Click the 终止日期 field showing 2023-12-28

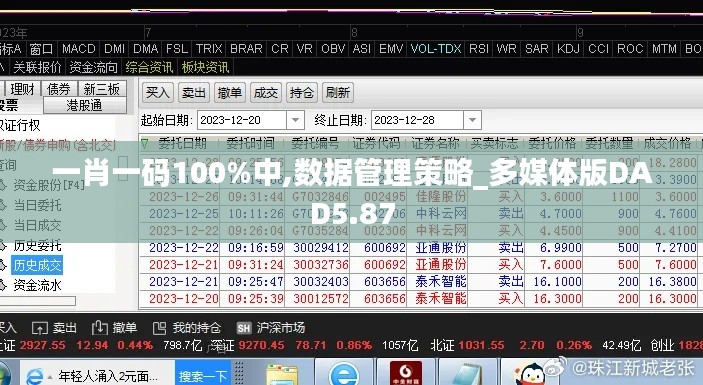[x=418, y=120]
